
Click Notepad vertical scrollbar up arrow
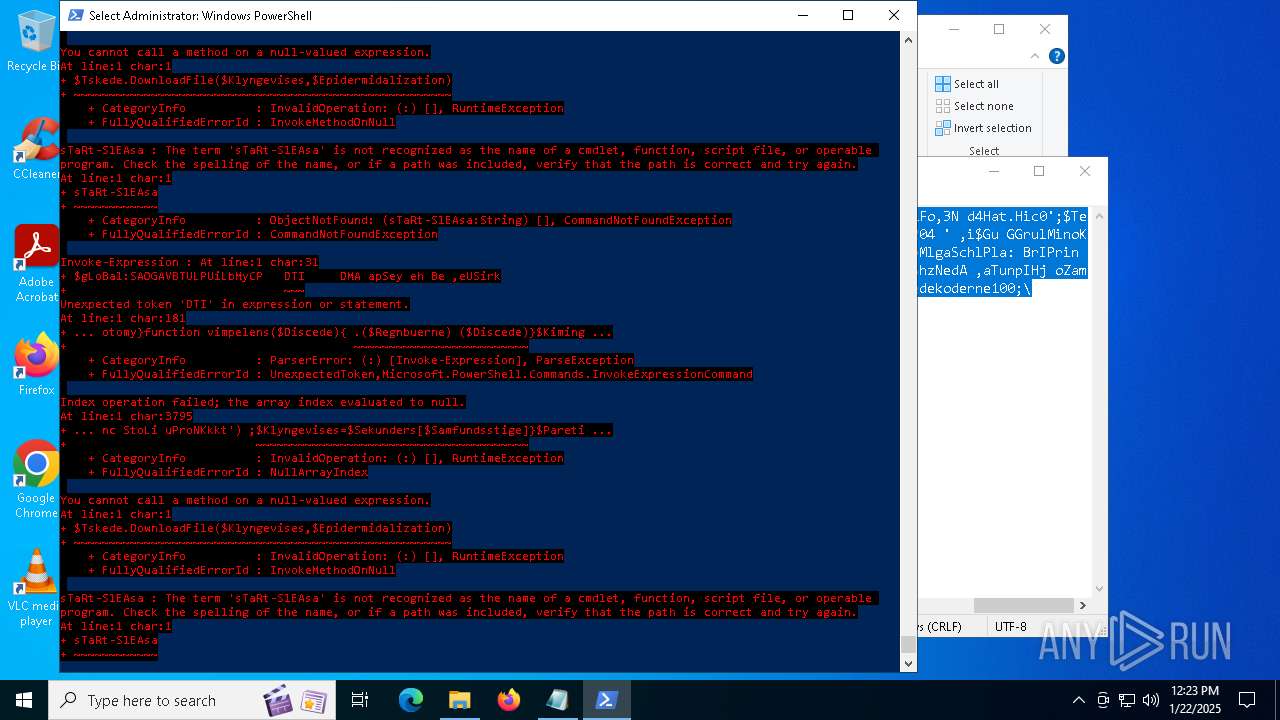[1099, 215]
